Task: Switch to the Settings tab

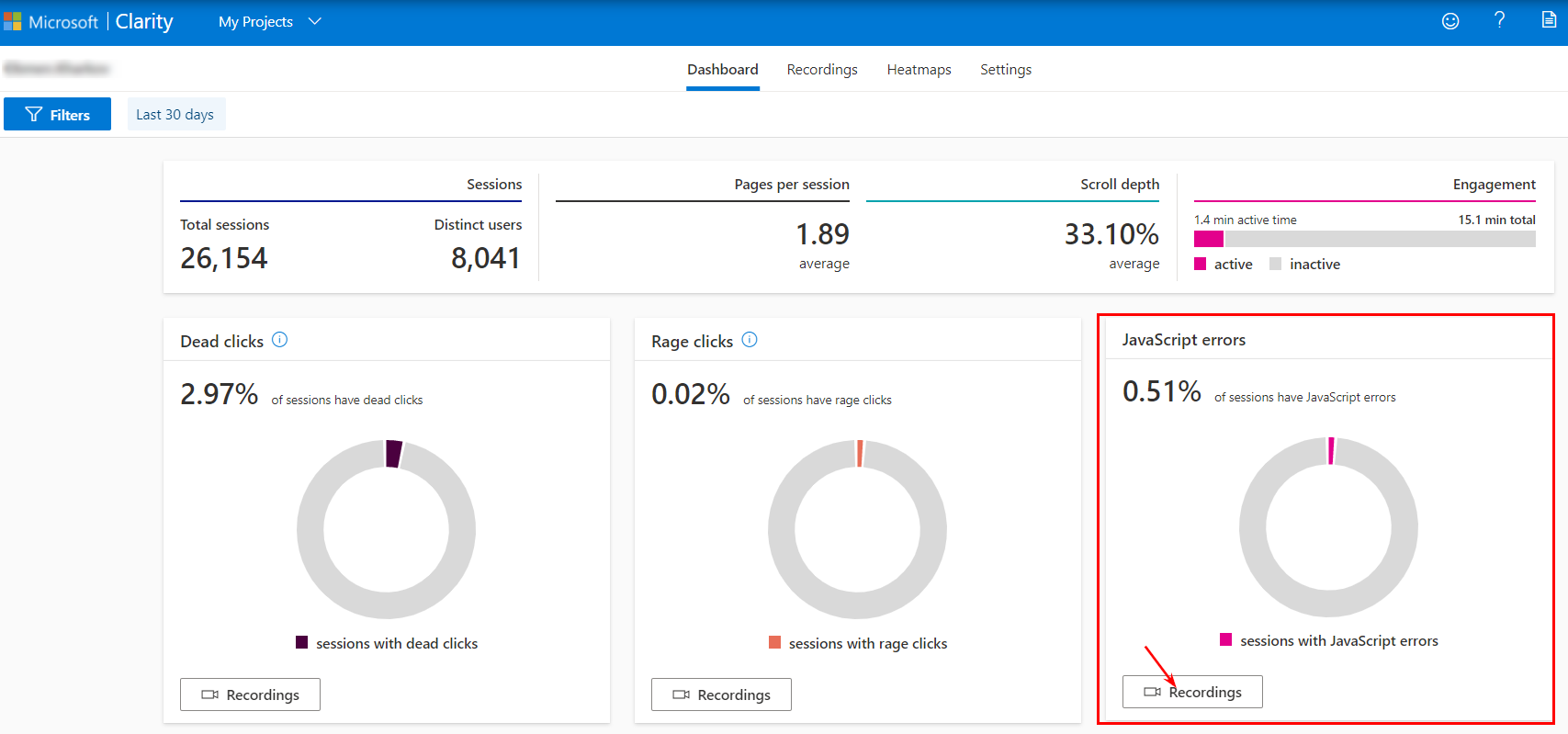Action: [x=1006, y=70]
